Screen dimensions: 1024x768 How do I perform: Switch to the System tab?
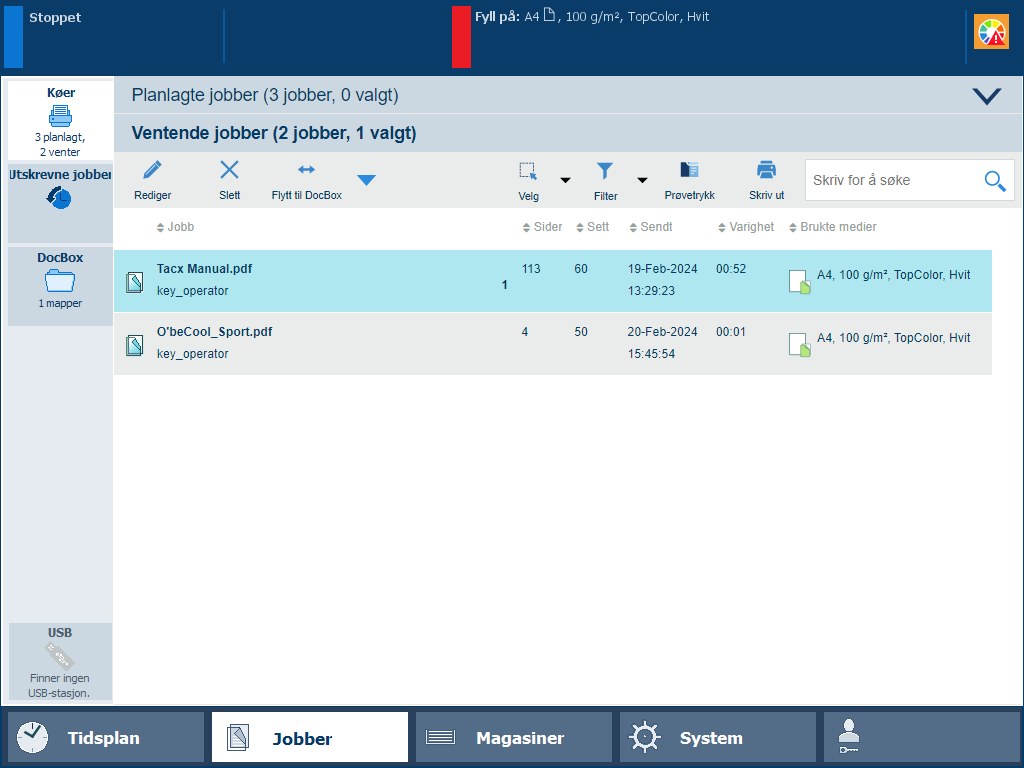(718, 738)
